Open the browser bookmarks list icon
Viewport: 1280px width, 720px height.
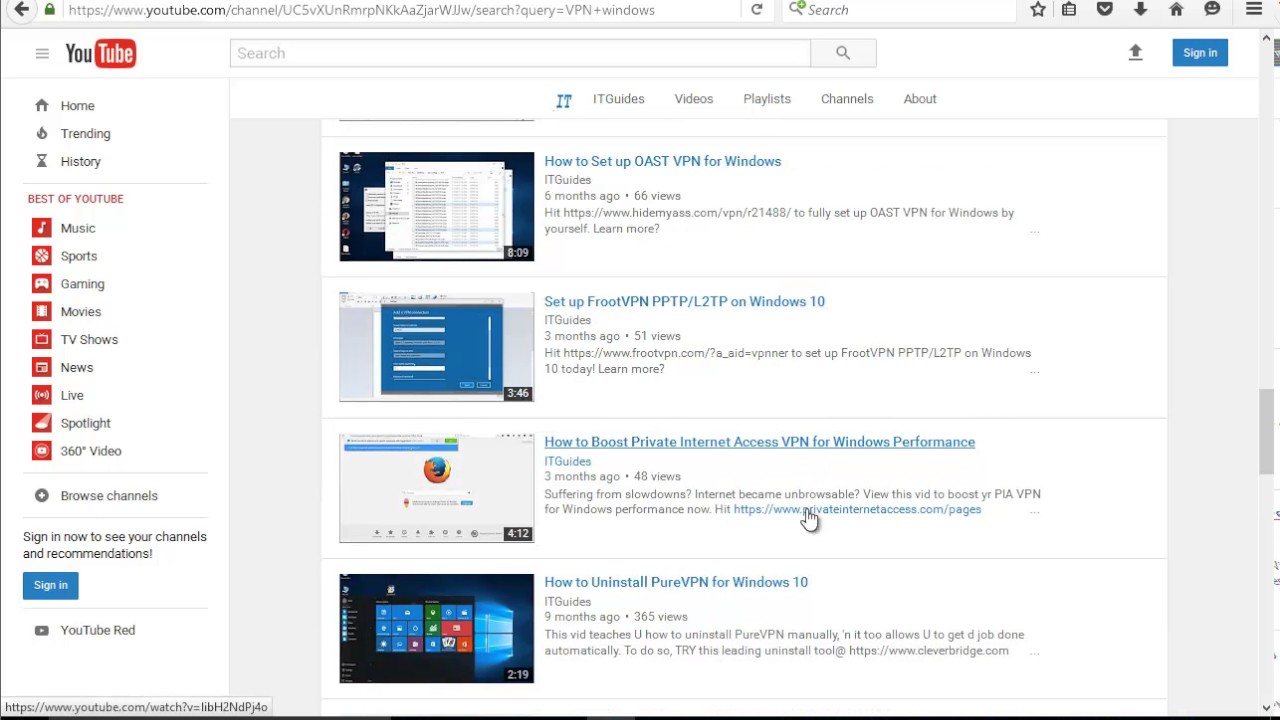[1069, 10]
